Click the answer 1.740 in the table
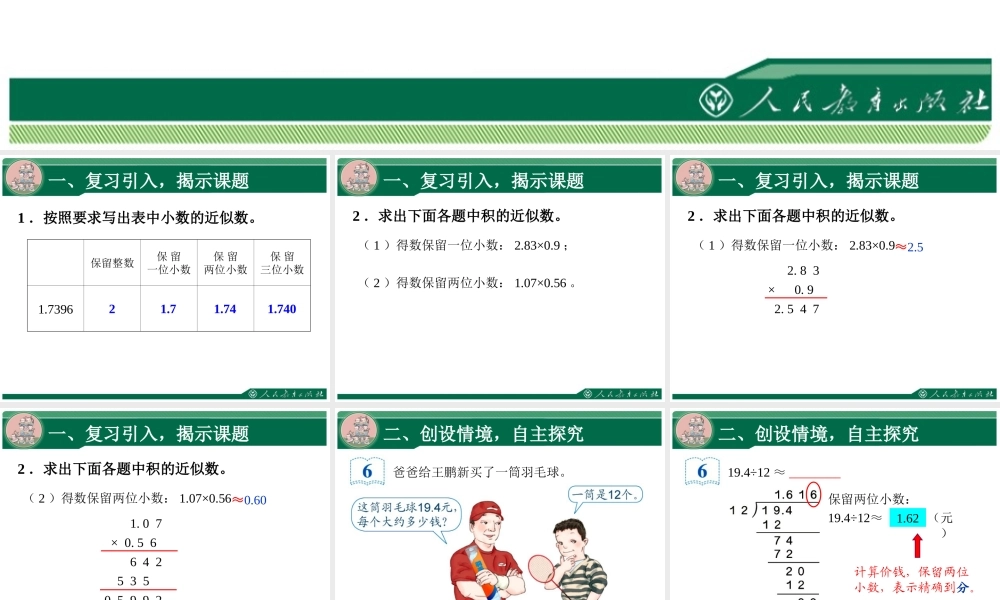Screen dimensions: 1000x600 point(281,309)
